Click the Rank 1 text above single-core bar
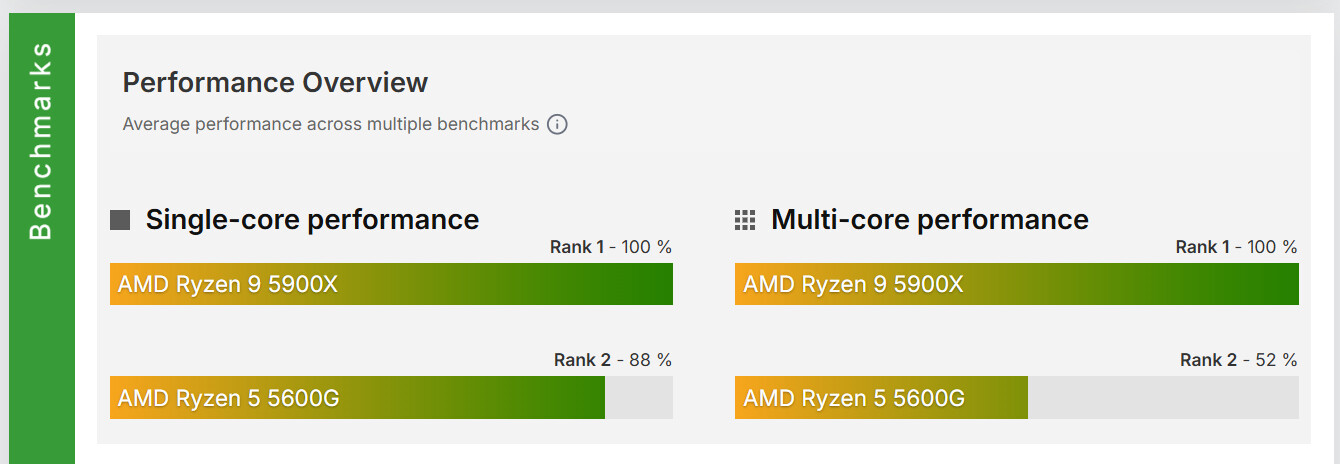Viewport: 1340px width, 464px height. point(576,247)
